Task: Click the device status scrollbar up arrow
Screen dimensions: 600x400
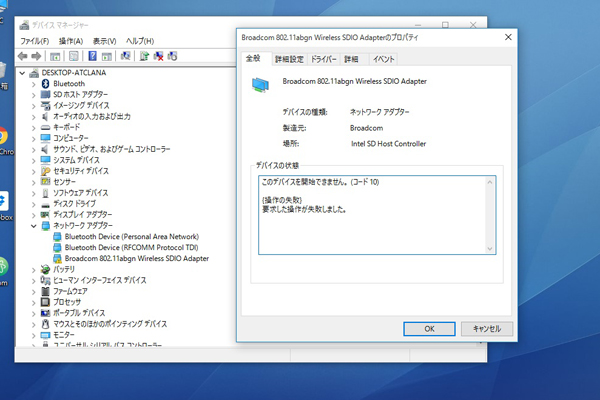Action: (490, 182)
